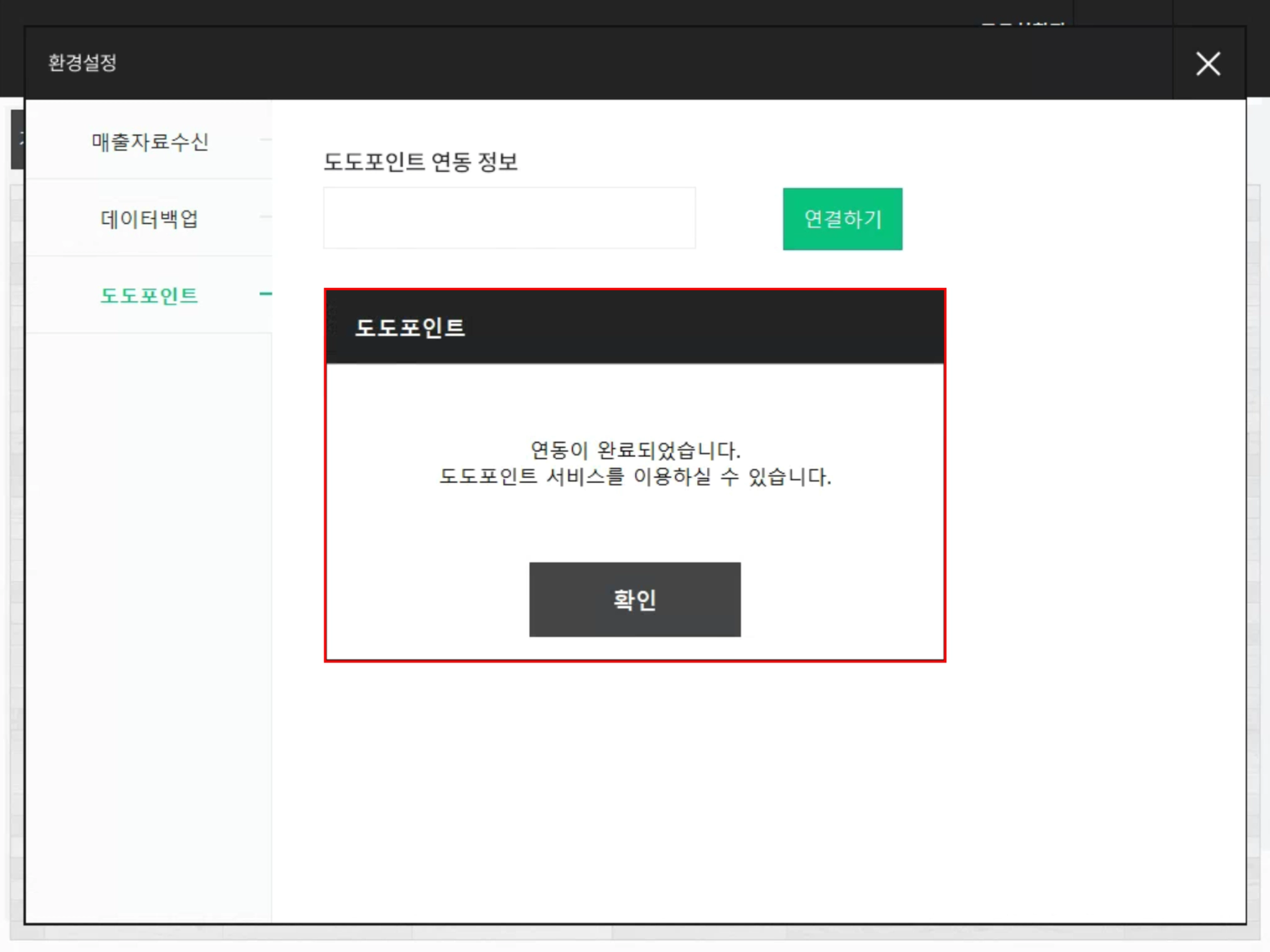Click the 환경설정 window title text
The width and height of the screenshot is (1270, 952).
click(82, 63)
